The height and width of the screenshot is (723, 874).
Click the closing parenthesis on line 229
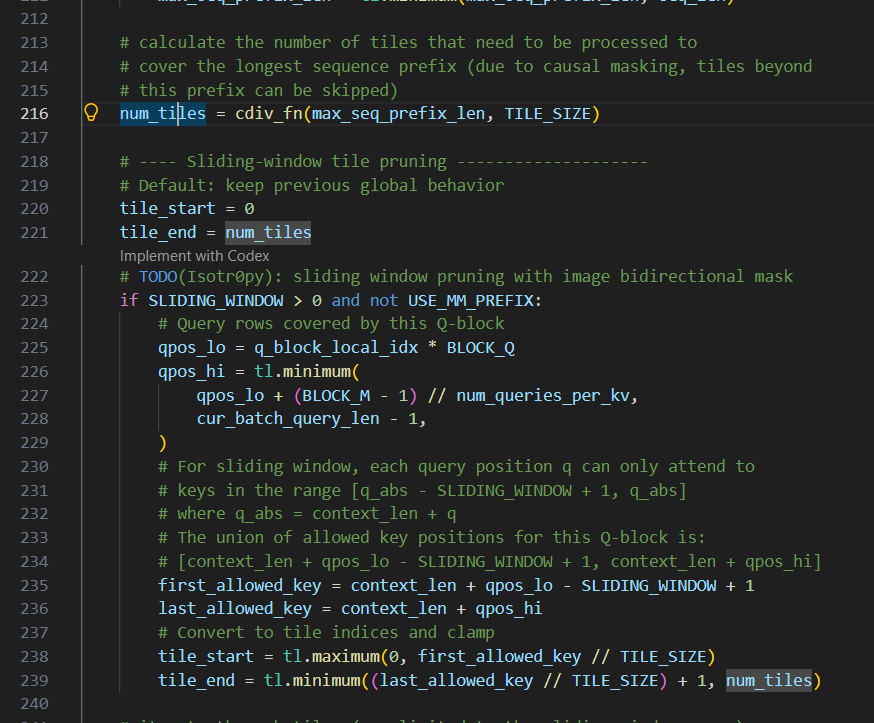click(x=163, y=443)
